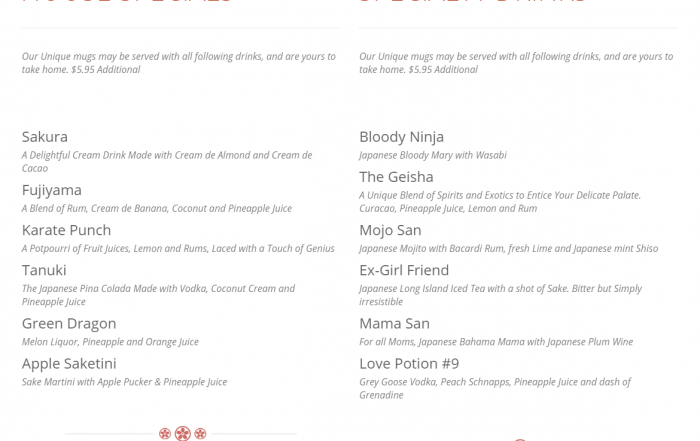700x441 pixels.
Task: Select the Green Dragon drink title
Action: [x=69, y=323]
